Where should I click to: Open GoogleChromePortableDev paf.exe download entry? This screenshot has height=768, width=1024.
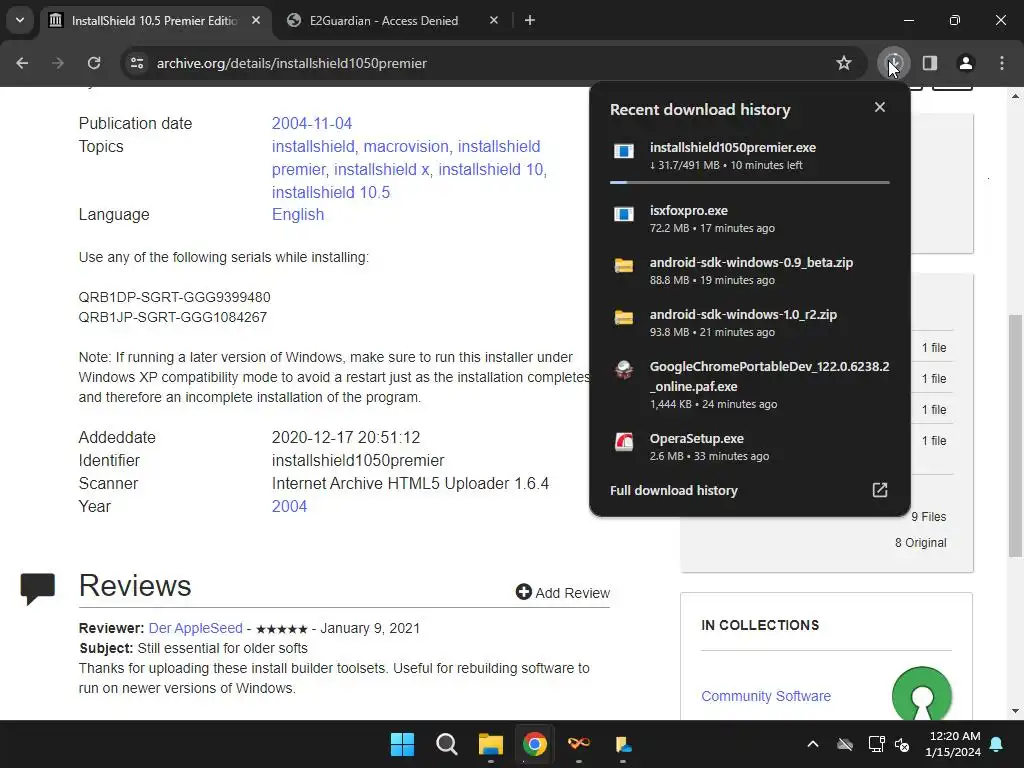click(x=750, y=385)
